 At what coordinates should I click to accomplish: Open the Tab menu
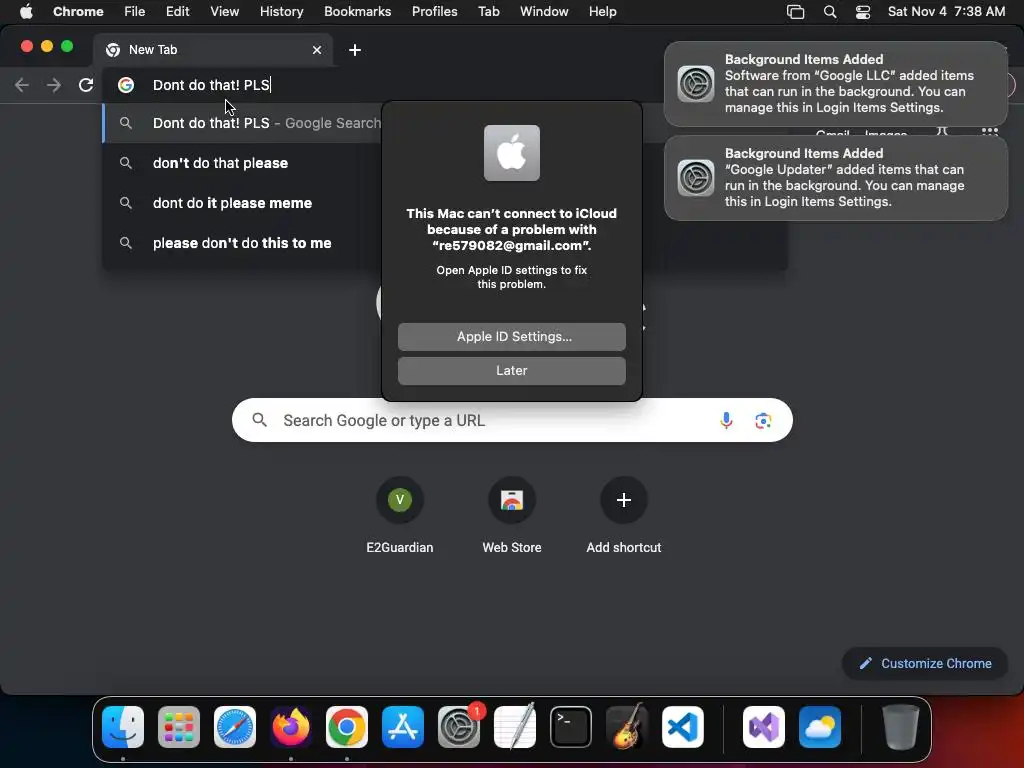tap(488, 11)
